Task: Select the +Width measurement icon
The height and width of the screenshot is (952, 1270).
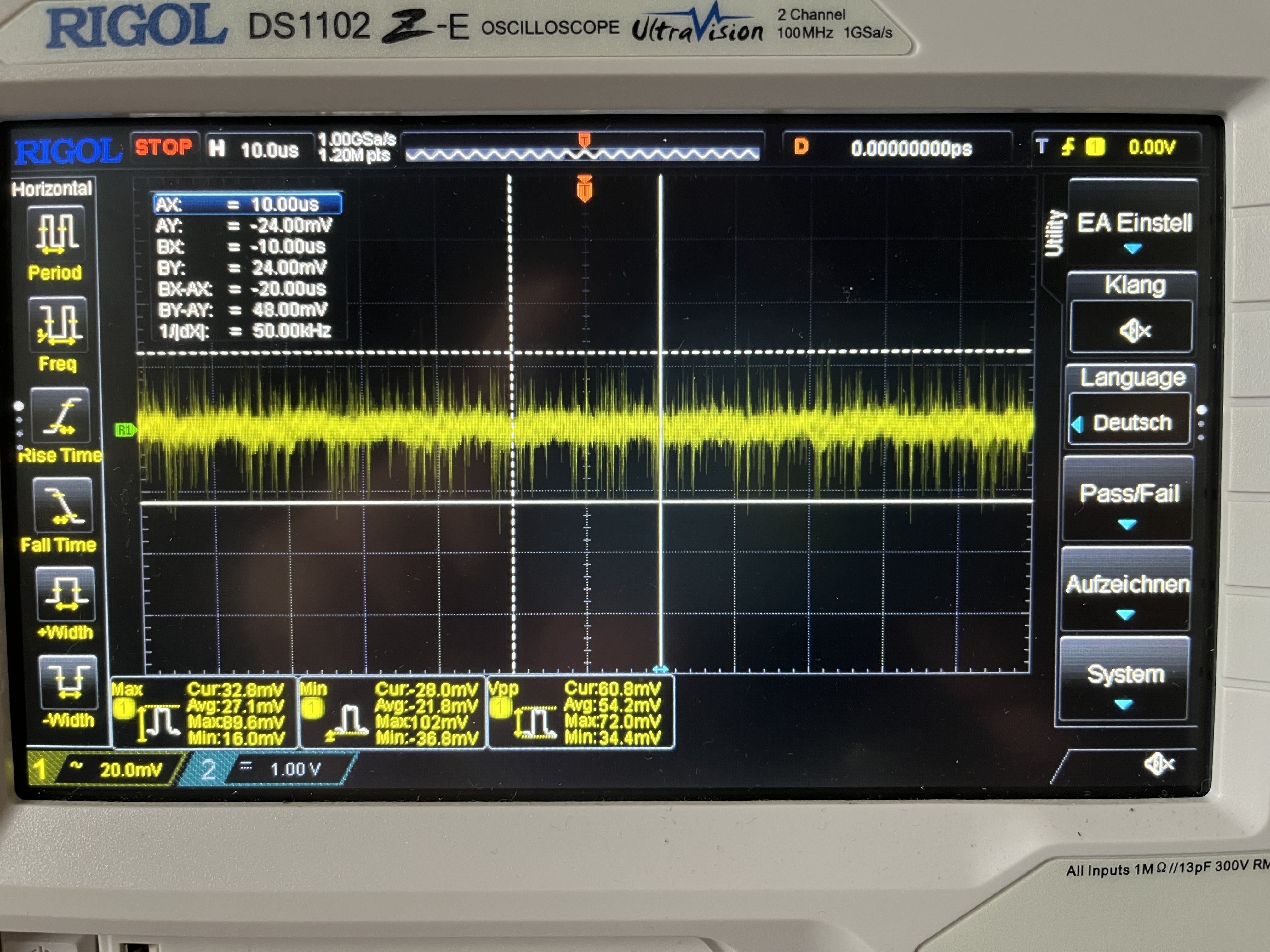Action: pyautogui.click(x=66, y=594)
